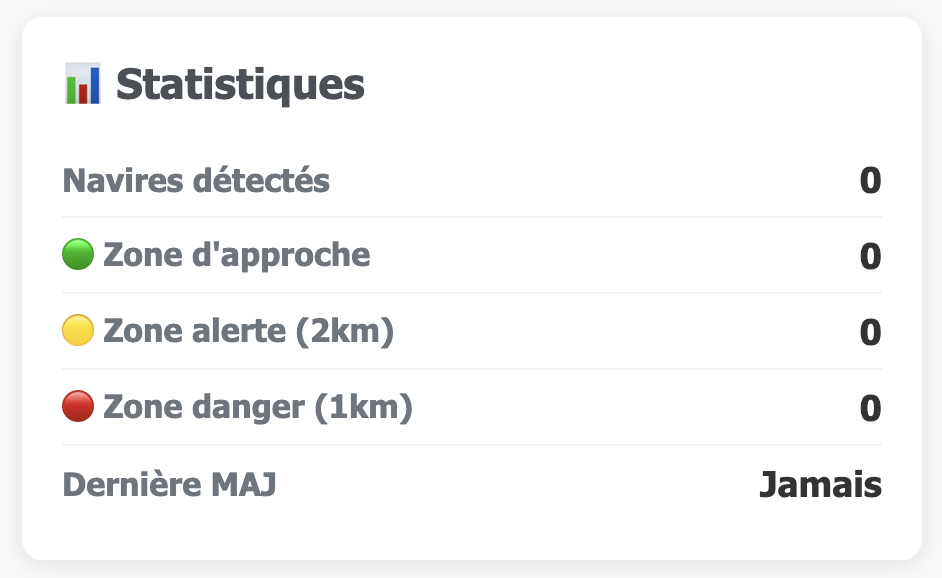Click the Zone alerte count value

870,332
